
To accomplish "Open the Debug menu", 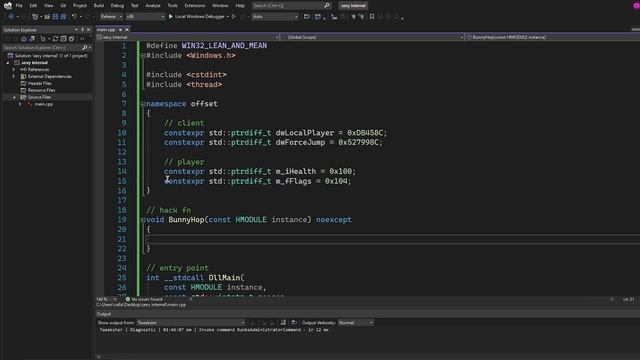I will tap(117, 6).
